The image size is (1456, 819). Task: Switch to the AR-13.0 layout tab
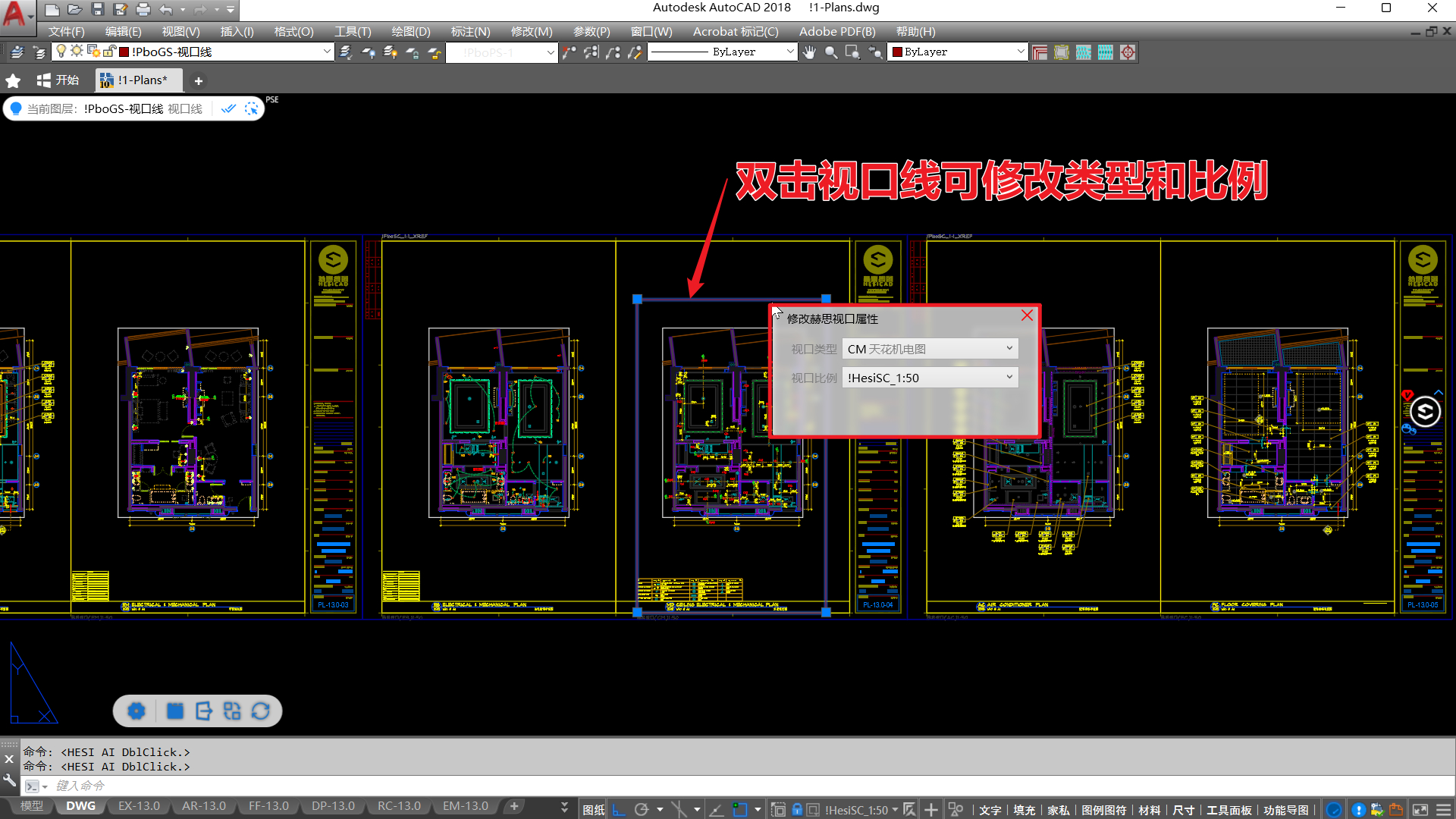pyautogui.click(x=203, y=806)
